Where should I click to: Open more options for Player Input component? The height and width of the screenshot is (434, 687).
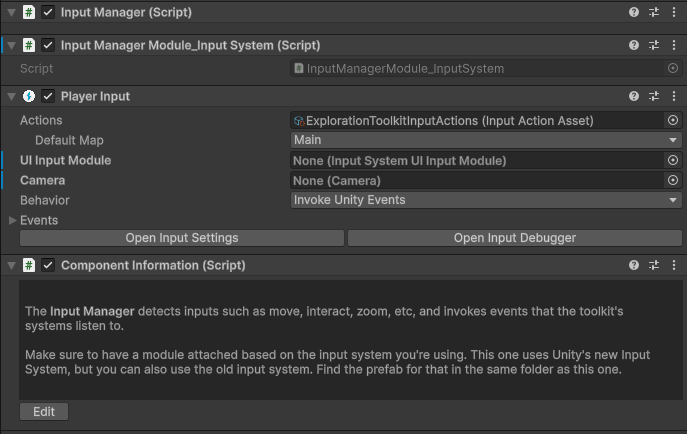click(x=674, y=96)
